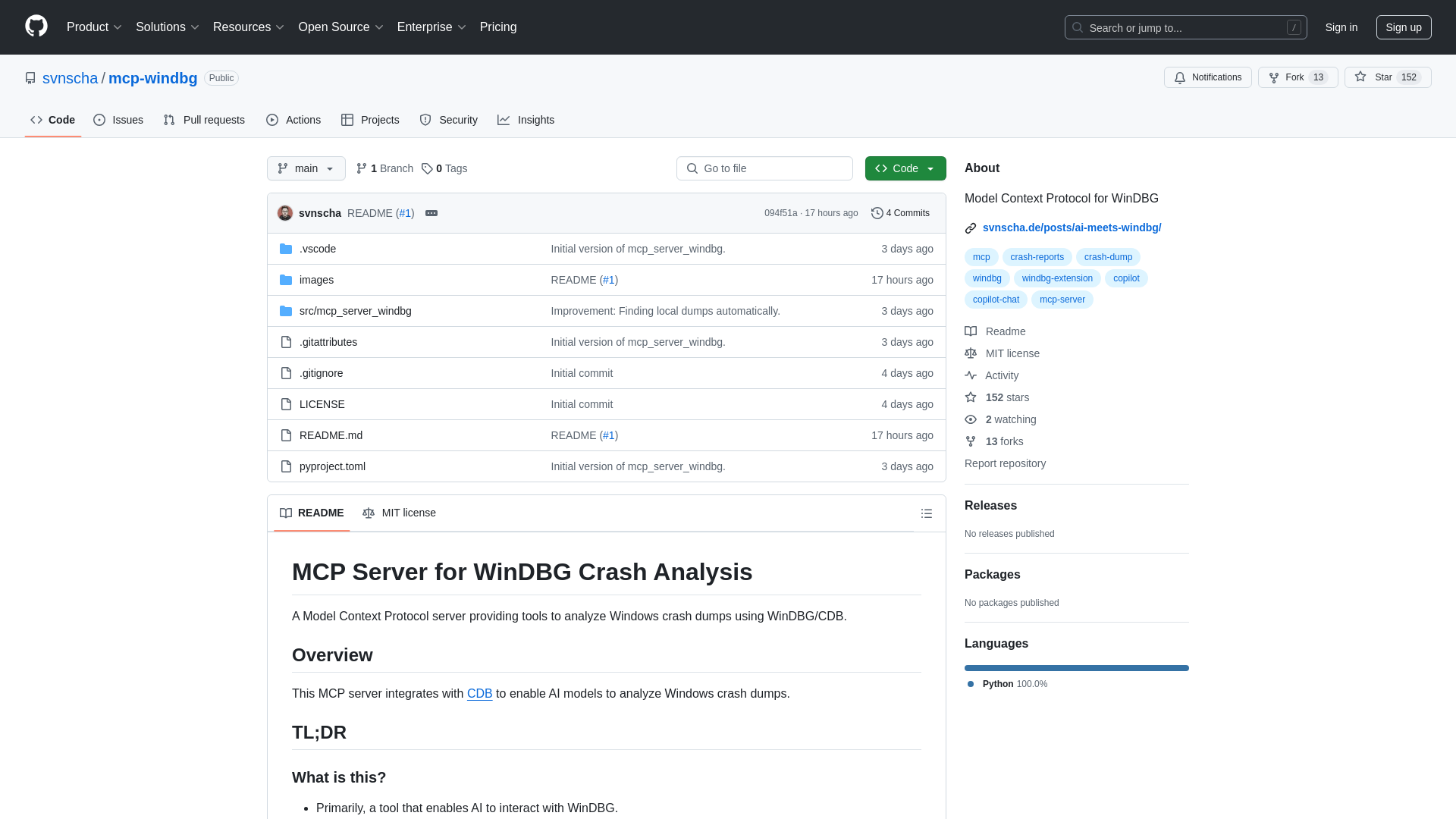Click the MIT license scale icon in About

coord(971,353)
